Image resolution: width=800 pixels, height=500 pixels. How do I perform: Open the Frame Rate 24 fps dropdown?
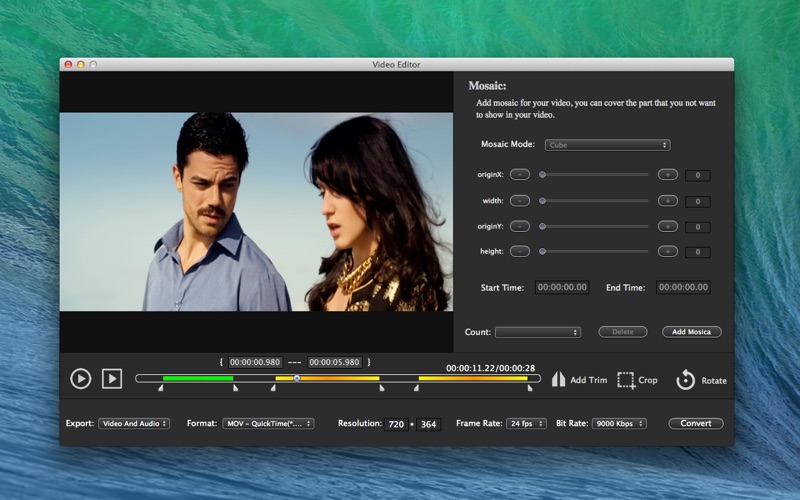(526, 423)
